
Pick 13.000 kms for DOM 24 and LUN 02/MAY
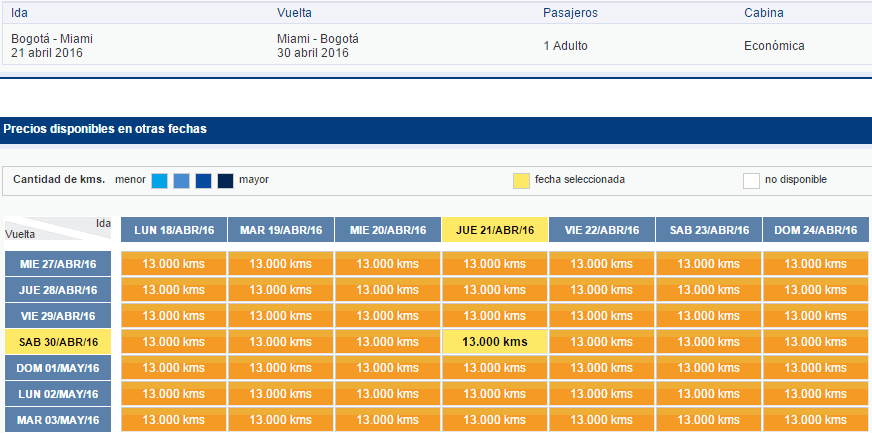[x=816, y=394]
